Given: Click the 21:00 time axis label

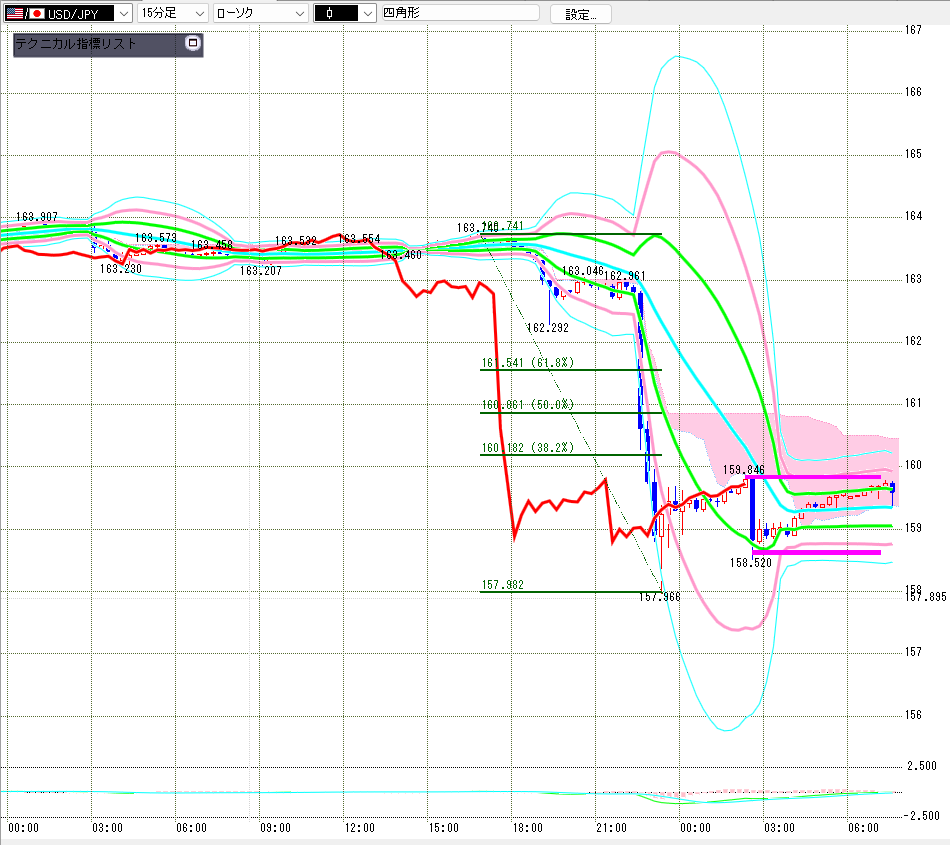Looking at the screenshot, I should point(611,828).
